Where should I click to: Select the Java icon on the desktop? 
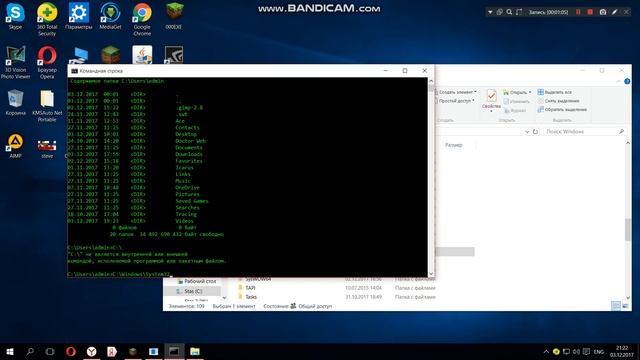pos(142,55)
